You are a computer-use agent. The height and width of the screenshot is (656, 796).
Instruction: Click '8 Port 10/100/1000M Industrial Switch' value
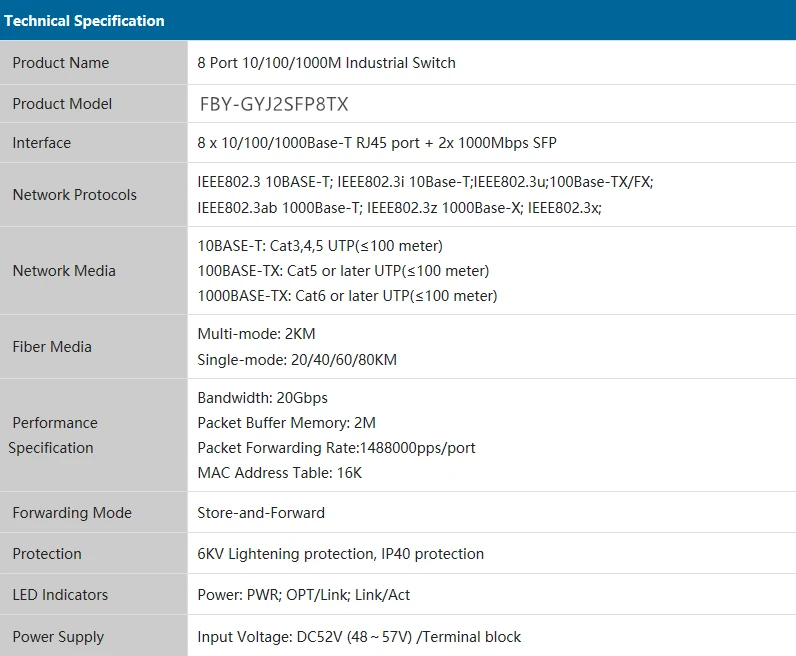(x=326, y=63)
